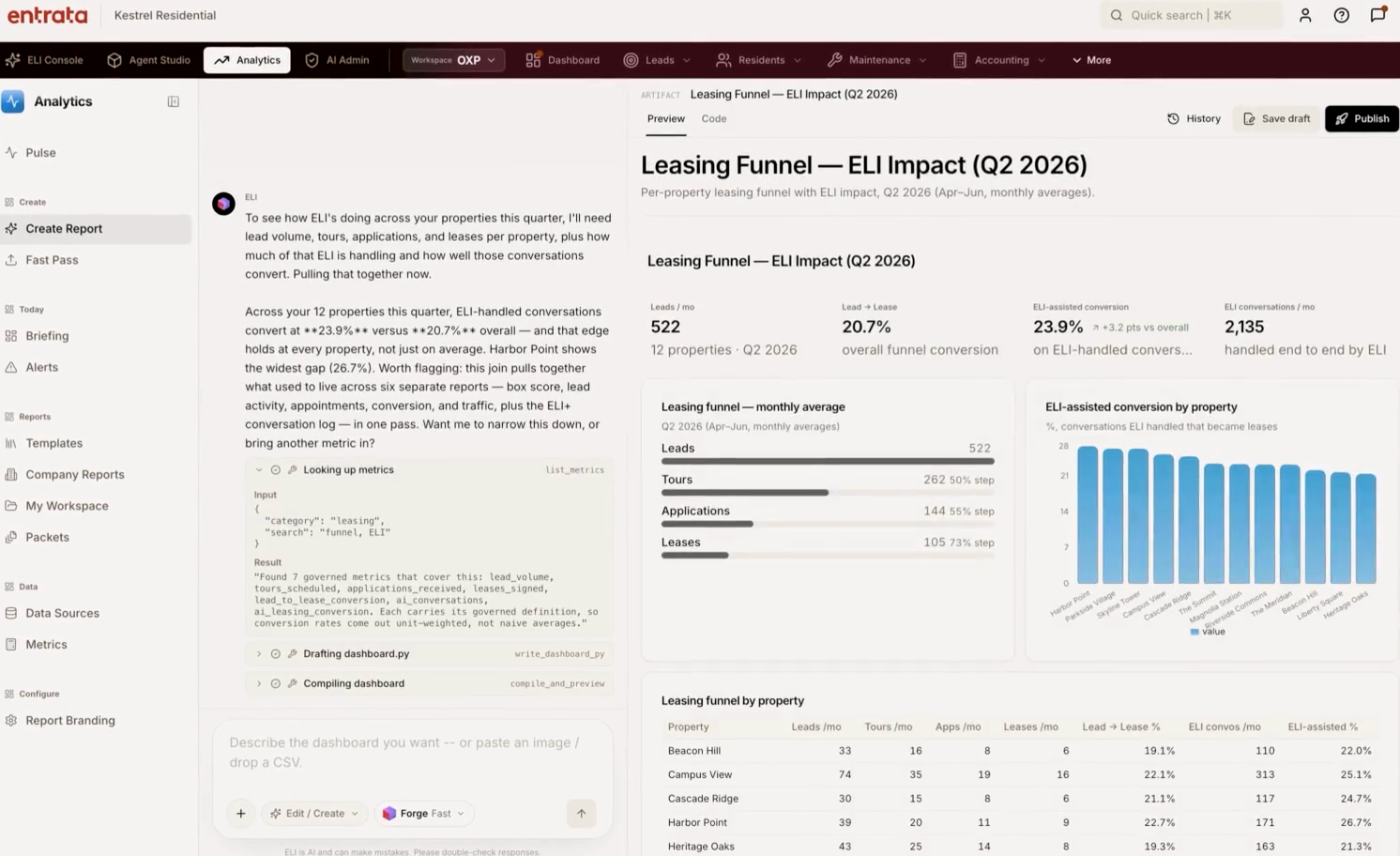Click the Lead → Lease % column header

click(x=1120, y=727)
